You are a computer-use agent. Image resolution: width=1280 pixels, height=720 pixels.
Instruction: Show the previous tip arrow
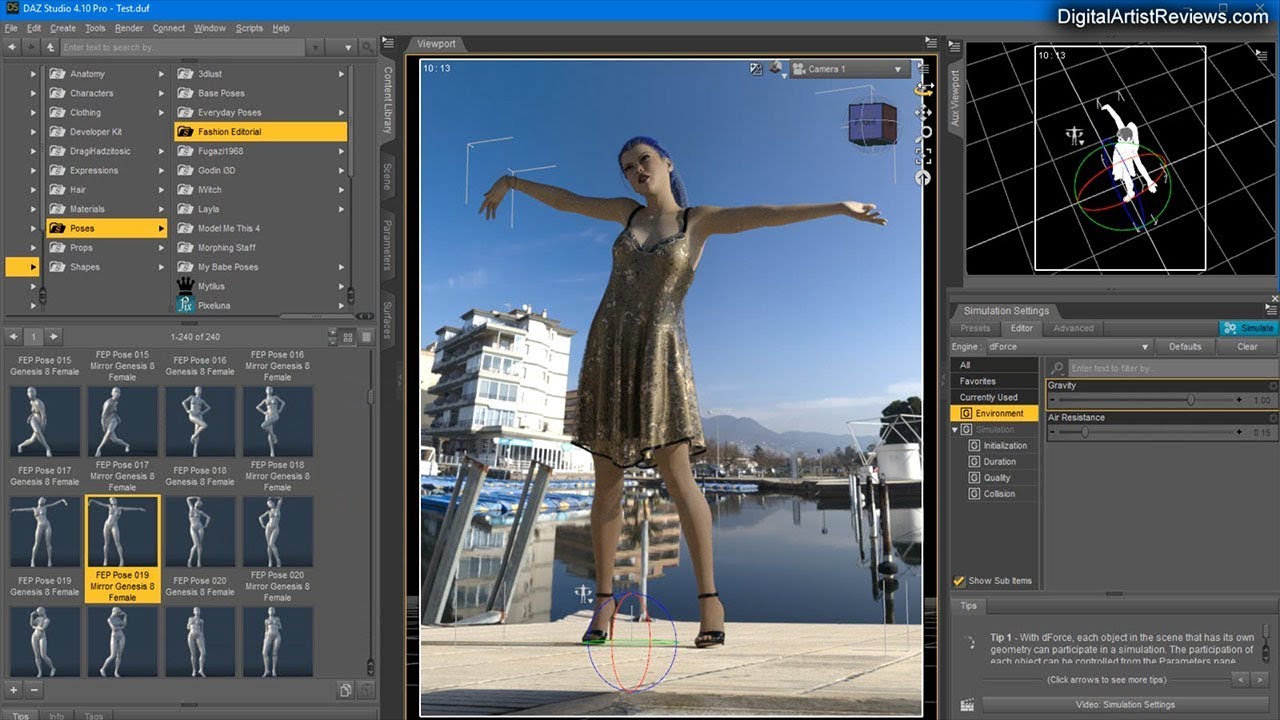coord(1240,680)
